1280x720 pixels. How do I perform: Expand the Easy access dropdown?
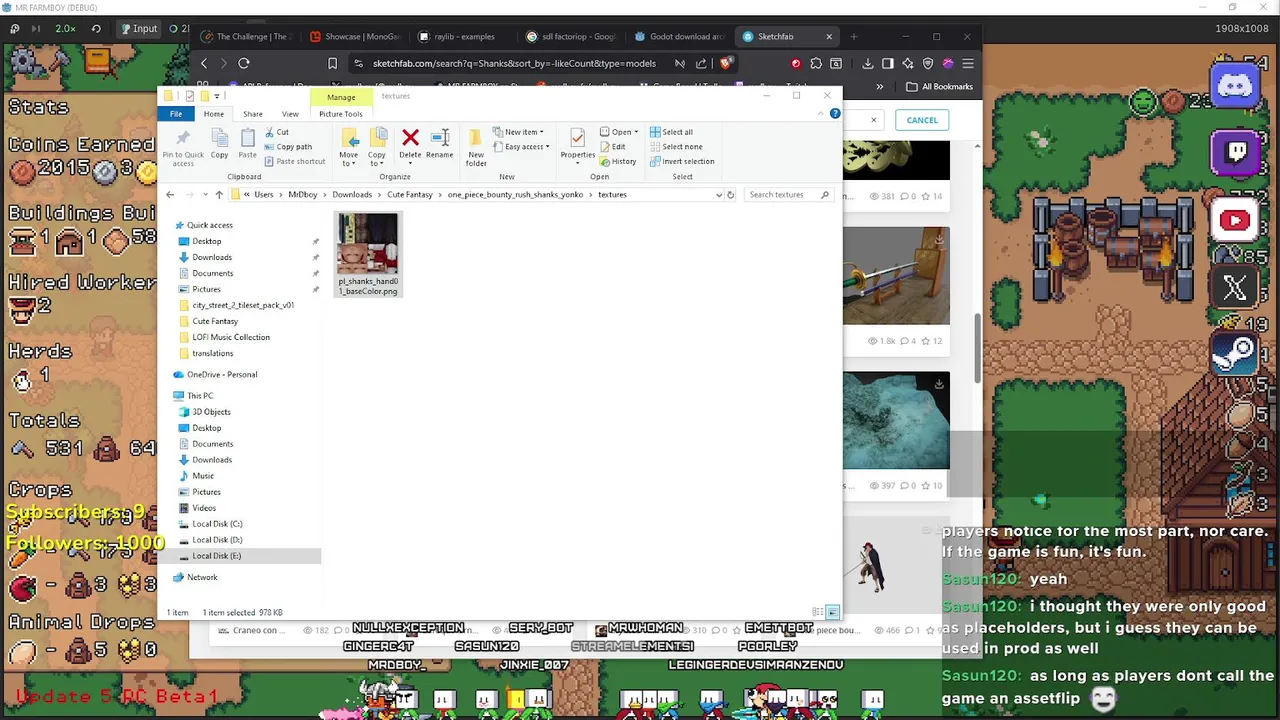pyautogui.click(x=521, y=147)
